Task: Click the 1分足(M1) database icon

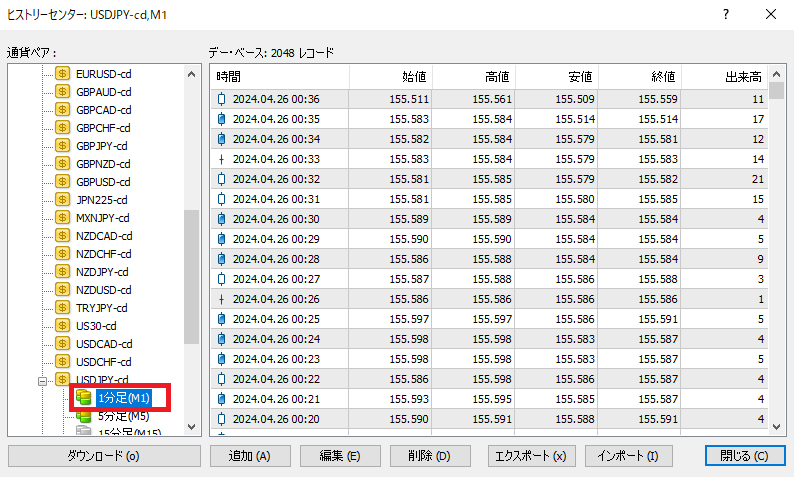Action: pos(84,398)
